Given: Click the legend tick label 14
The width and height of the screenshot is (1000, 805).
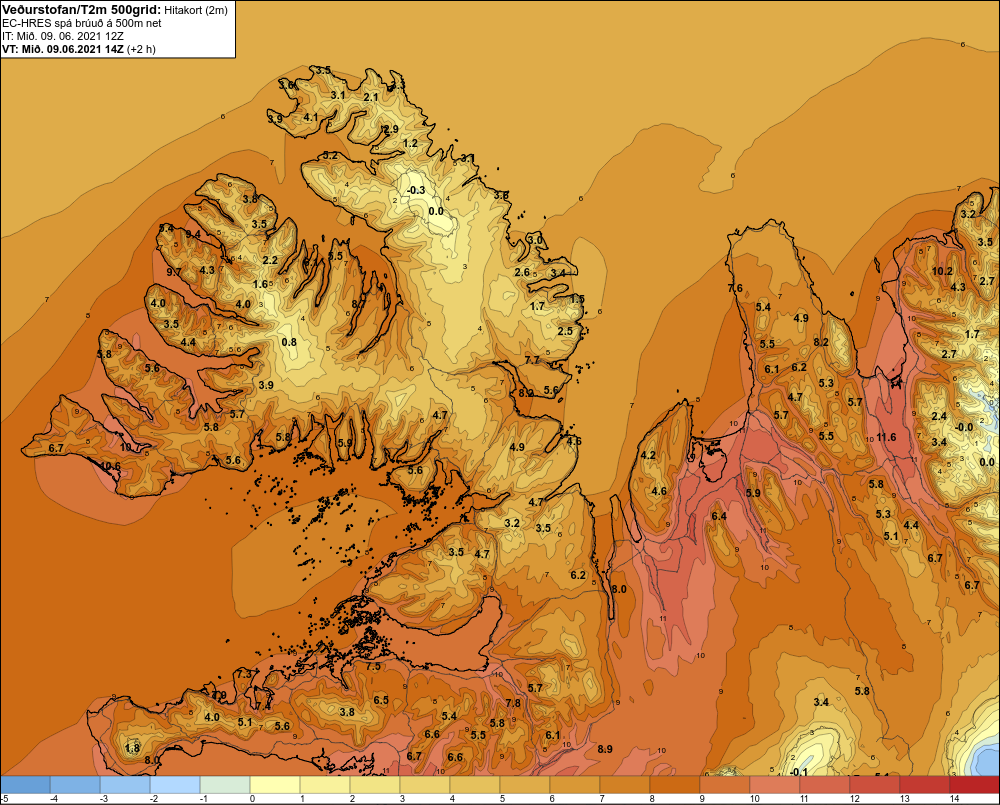Looking at the screenshot, I should pos(955,799).
